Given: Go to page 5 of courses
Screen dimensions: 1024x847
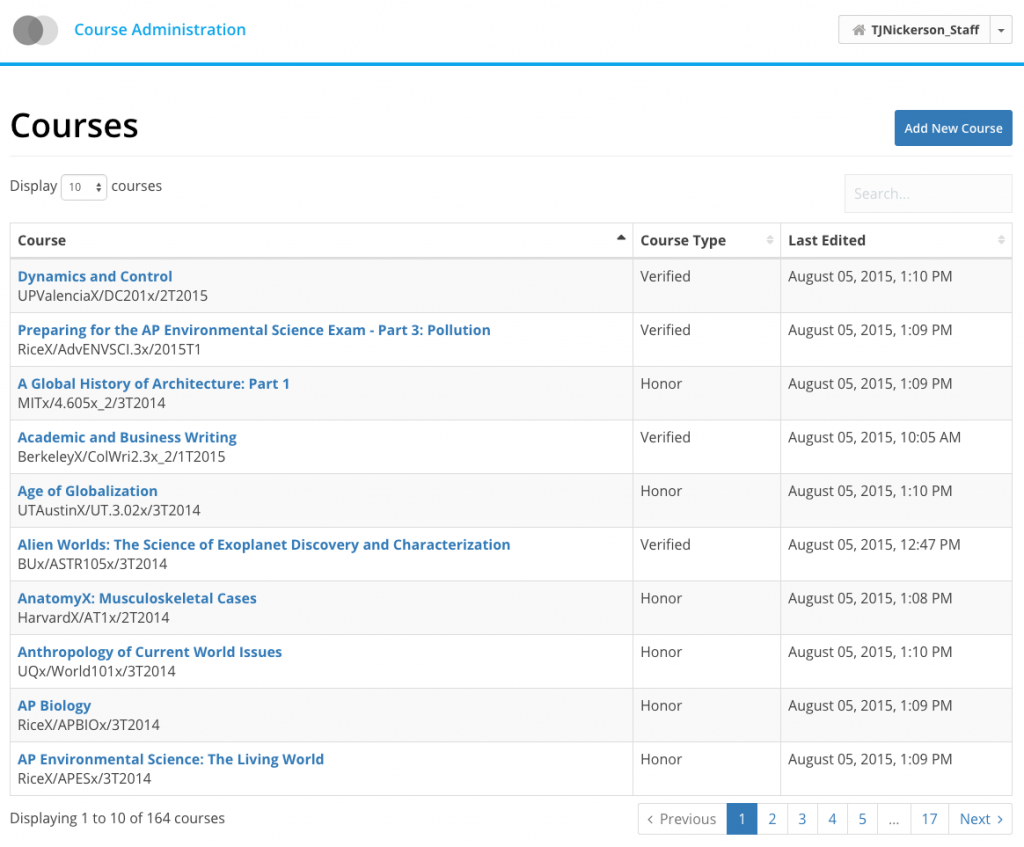Looking at the screenshot, I should pos(862,819).
